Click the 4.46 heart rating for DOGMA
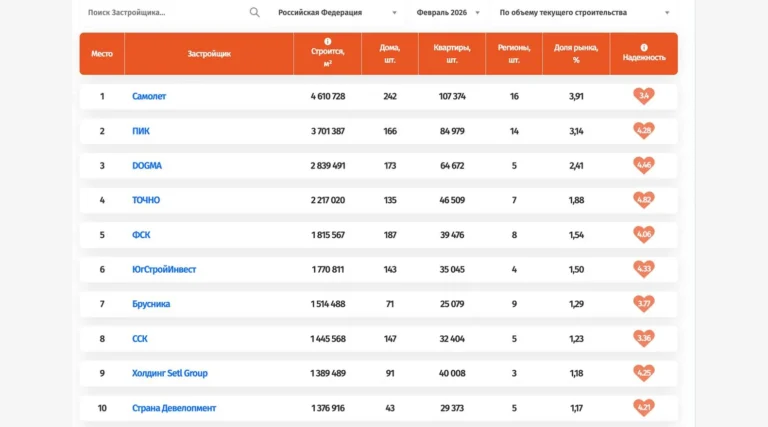The width and height of the screenshot is (768, 427). (x=644, y=165)
